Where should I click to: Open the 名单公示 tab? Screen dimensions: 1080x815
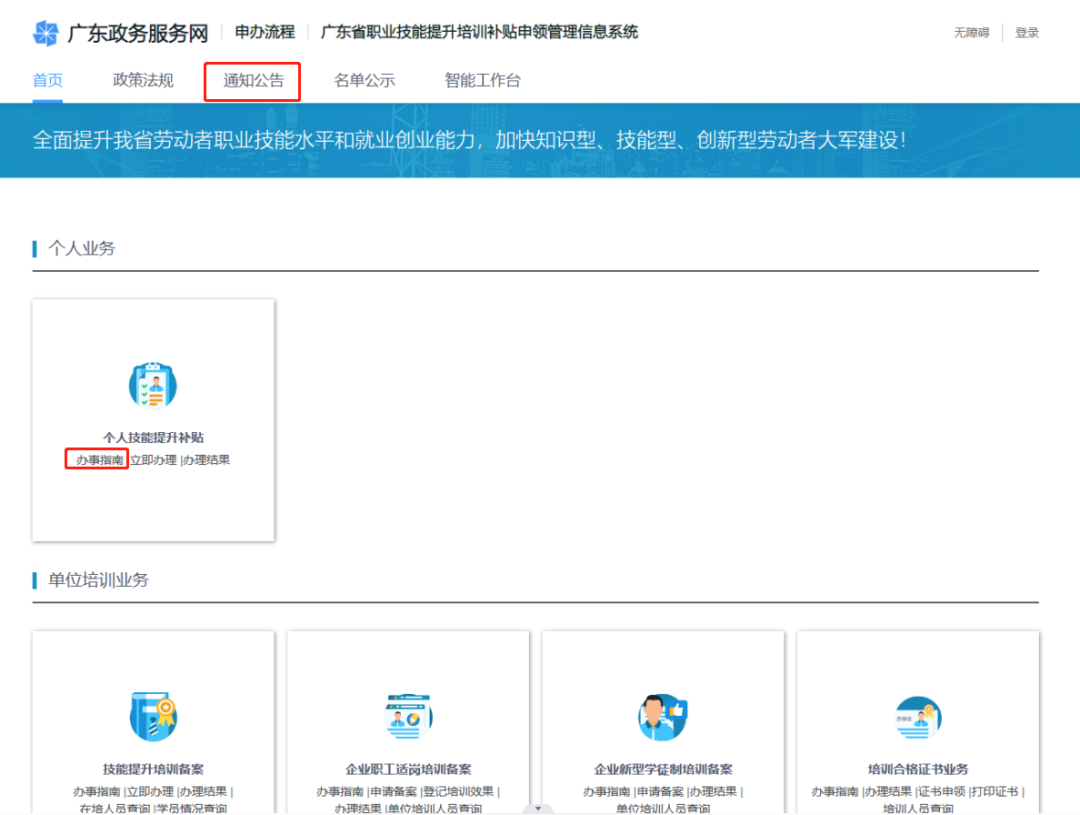click(x=364, y=81)
